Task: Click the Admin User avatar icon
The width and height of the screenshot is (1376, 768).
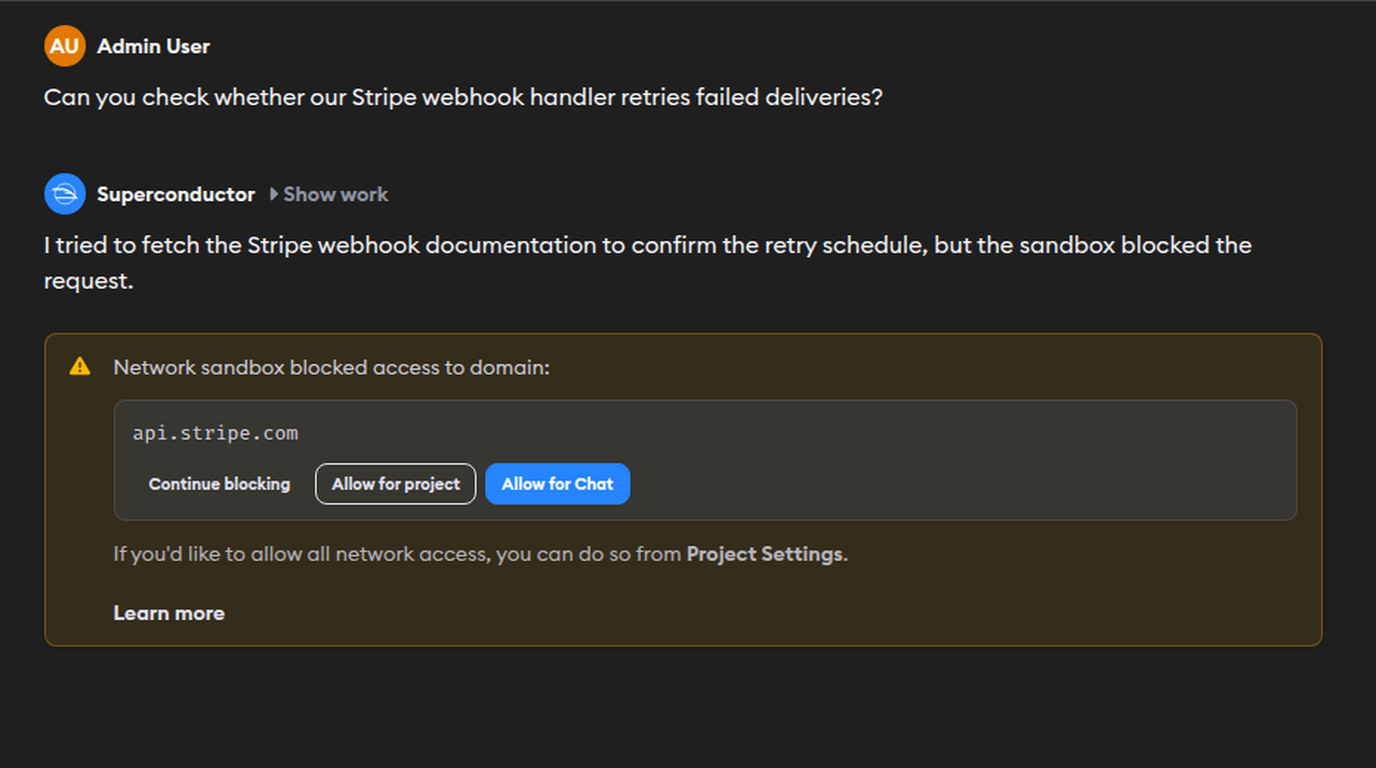Action: click(x=65, y=46)
